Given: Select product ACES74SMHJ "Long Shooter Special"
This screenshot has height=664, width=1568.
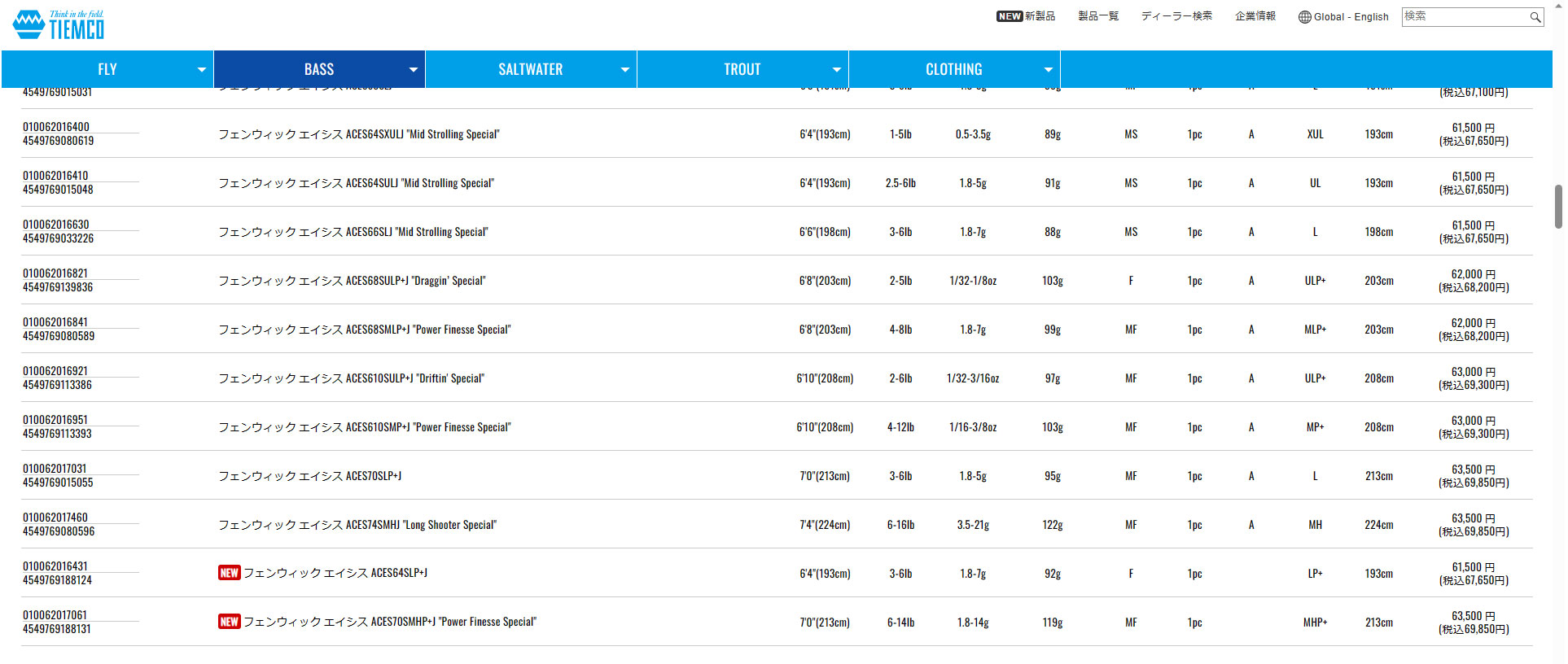Looking at the screenshot, I should pos(357,525).
